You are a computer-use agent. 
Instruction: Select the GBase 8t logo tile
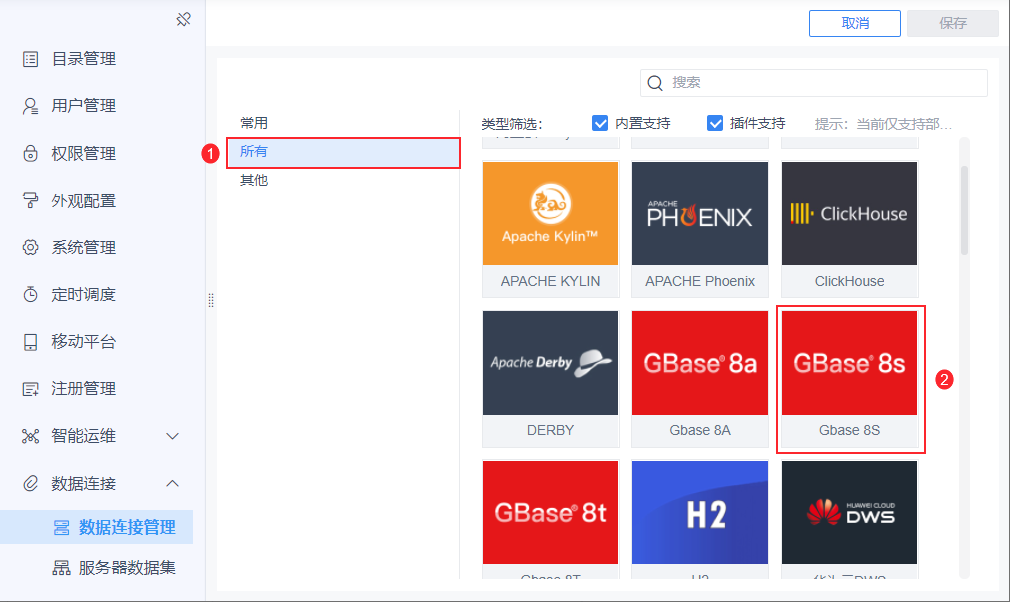coord(550,513)
